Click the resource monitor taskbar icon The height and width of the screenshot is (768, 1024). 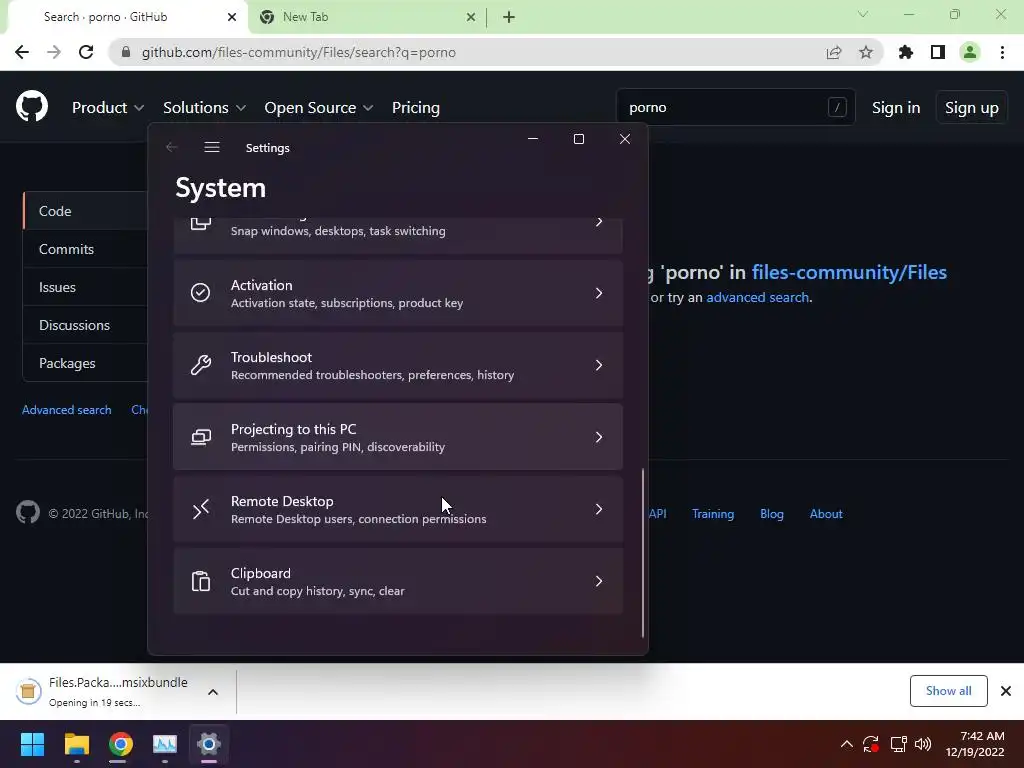click(165, 744)
